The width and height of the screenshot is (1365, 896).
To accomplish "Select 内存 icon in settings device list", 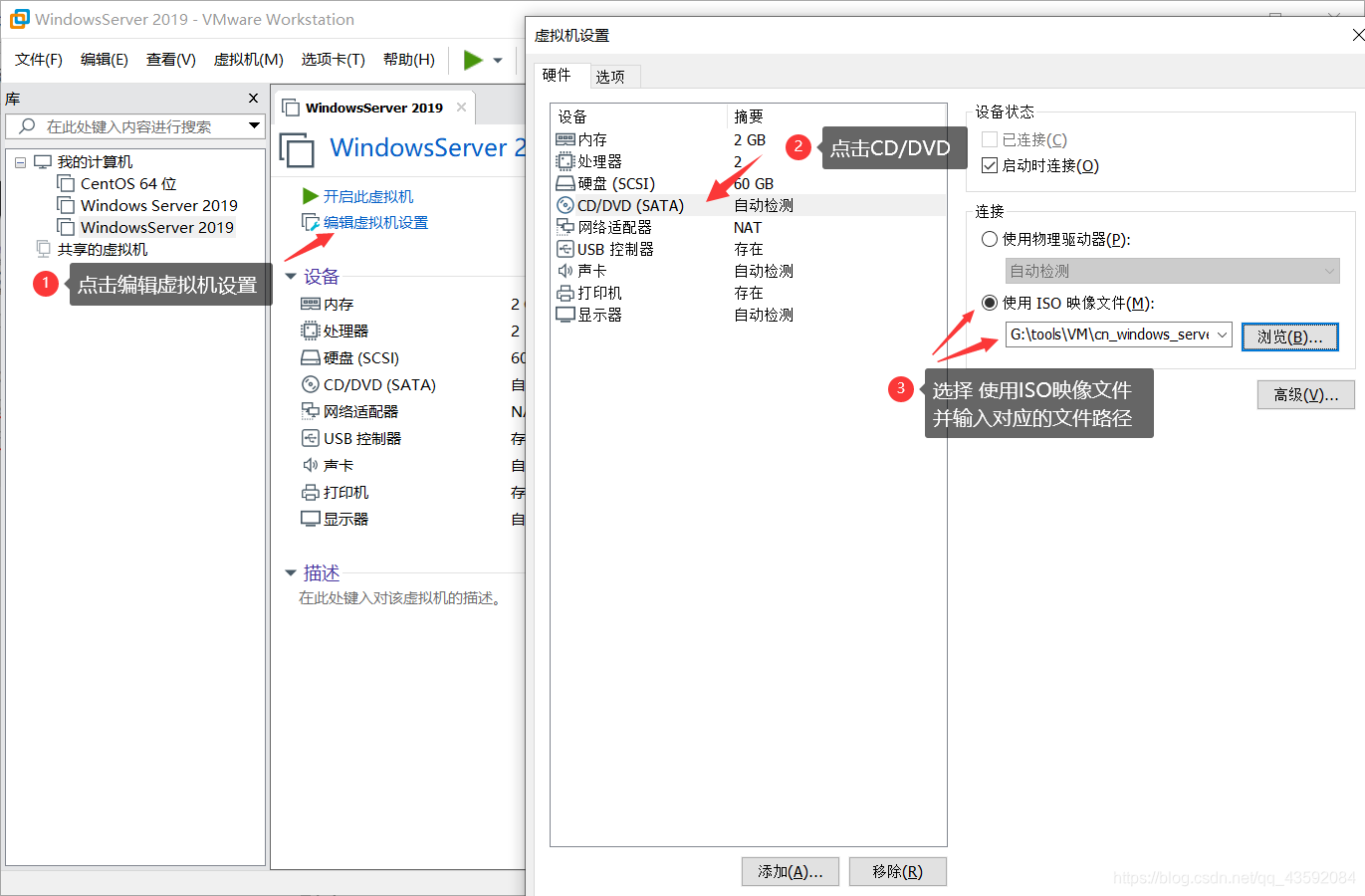I will click(565, 140).
